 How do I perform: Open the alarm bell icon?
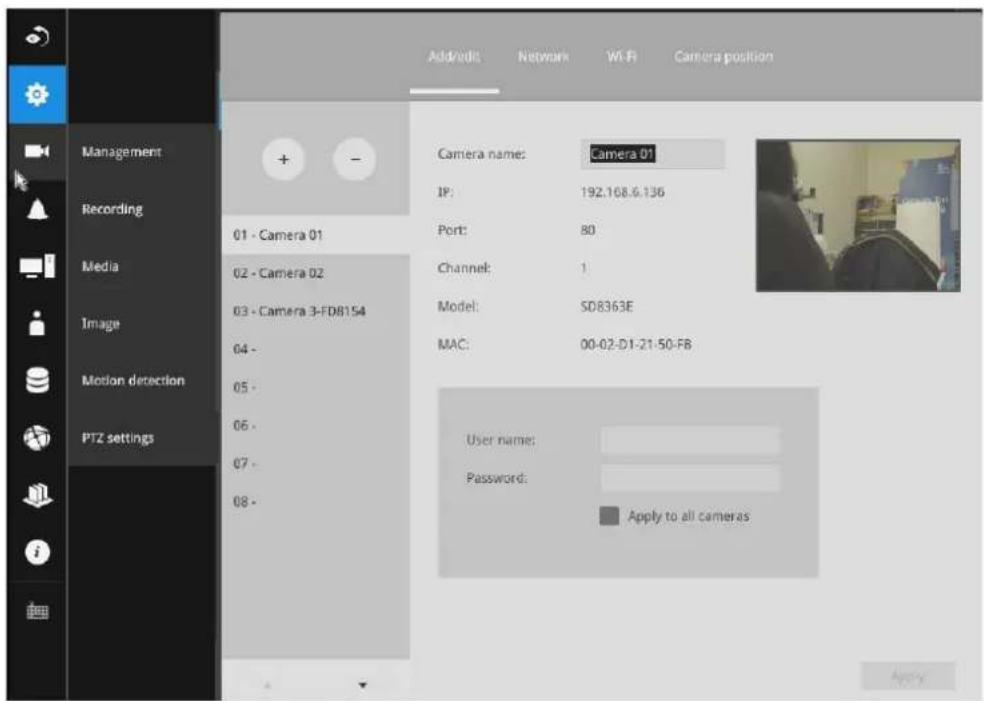37,209
